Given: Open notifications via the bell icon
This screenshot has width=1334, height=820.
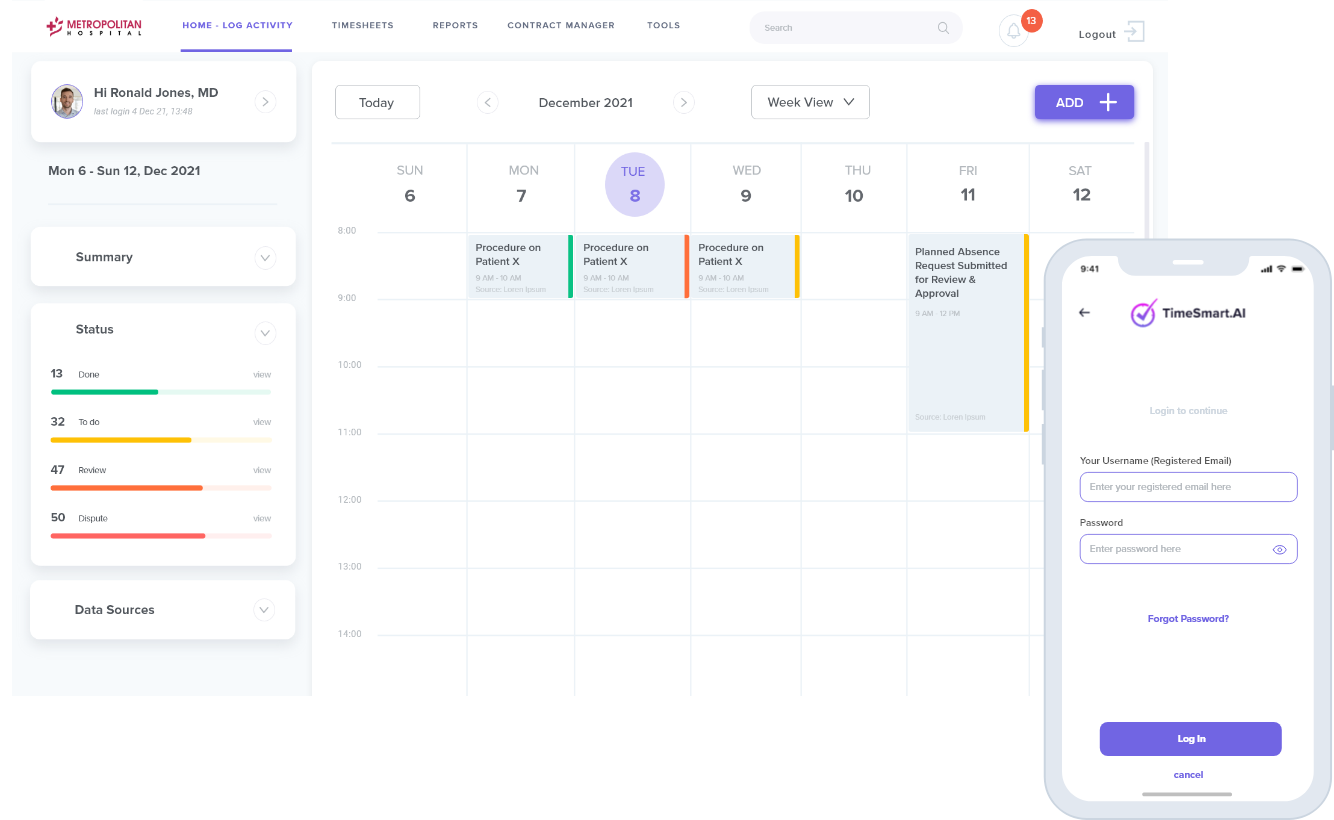Looking at the screenshot, I should (1014, 30).
